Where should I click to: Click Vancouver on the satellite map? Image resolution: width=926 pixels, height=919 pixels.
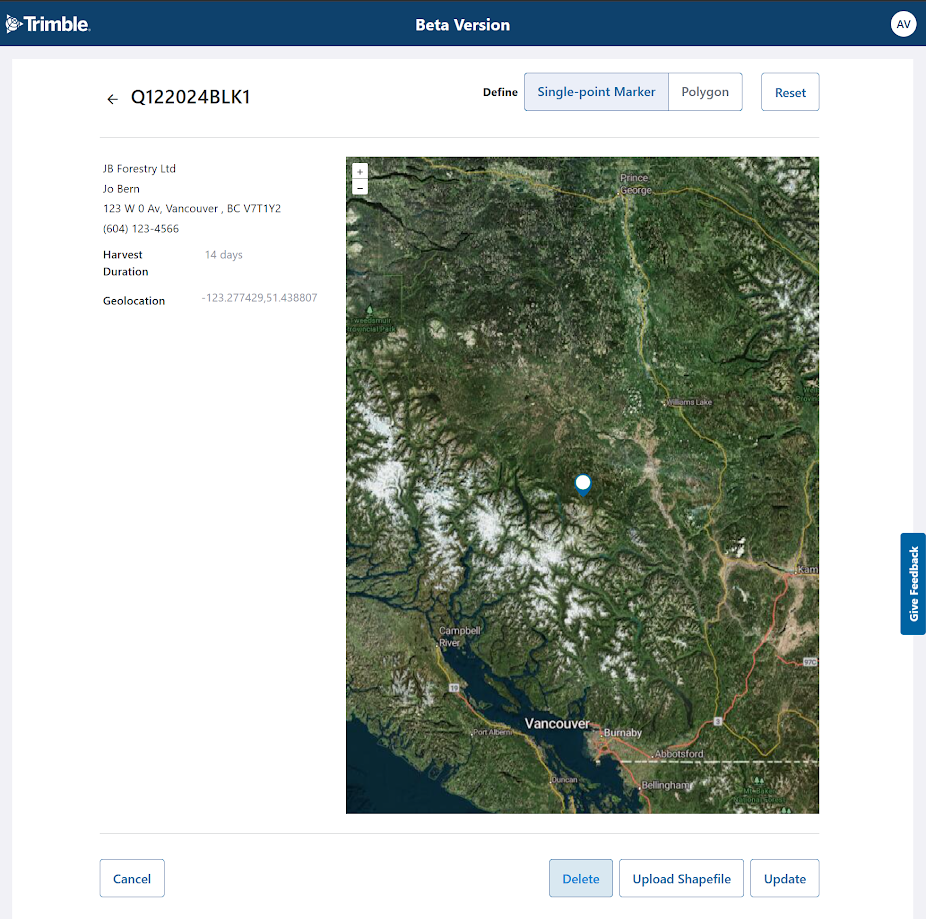tap(556, 722)
